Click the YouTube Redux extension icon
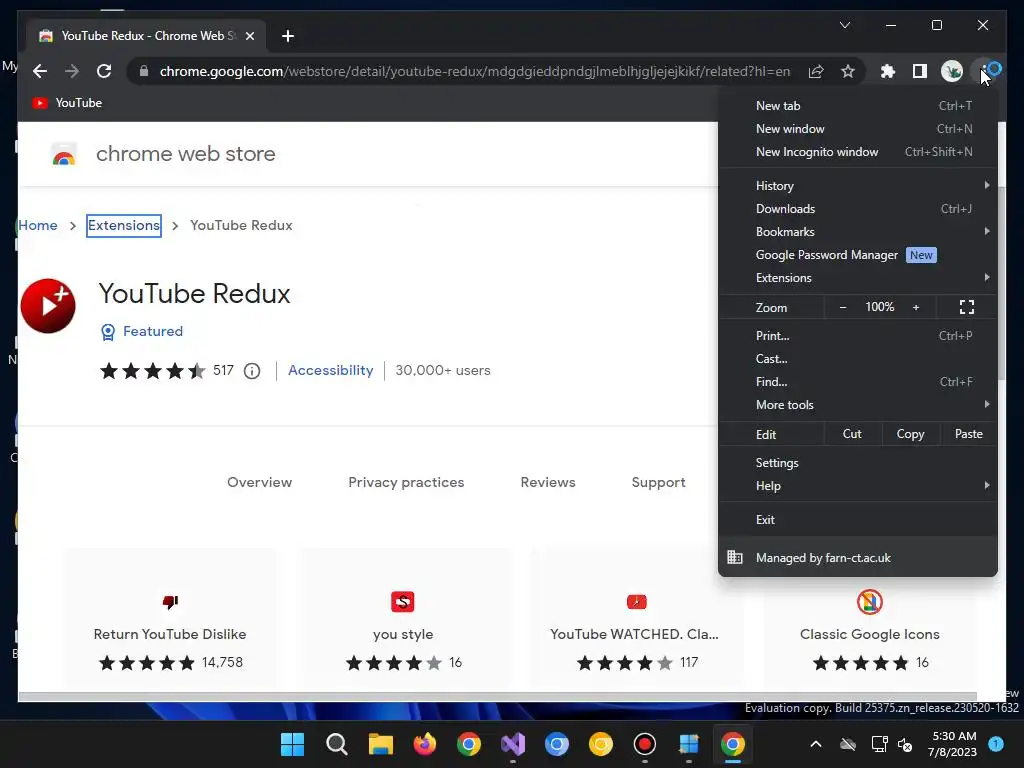1024x768 pixels. coord(48,306)
